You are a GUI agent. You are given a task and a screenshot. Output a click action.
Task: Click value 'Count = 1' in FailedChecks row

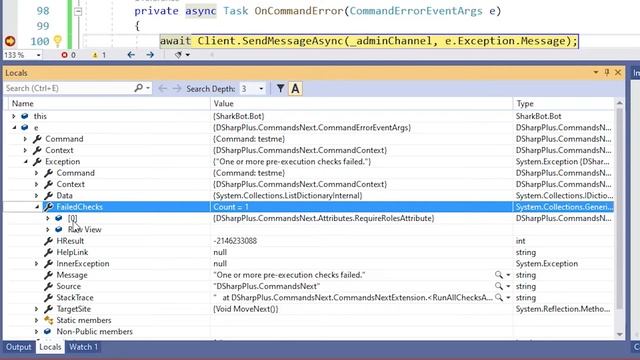[x=231, y=207]
